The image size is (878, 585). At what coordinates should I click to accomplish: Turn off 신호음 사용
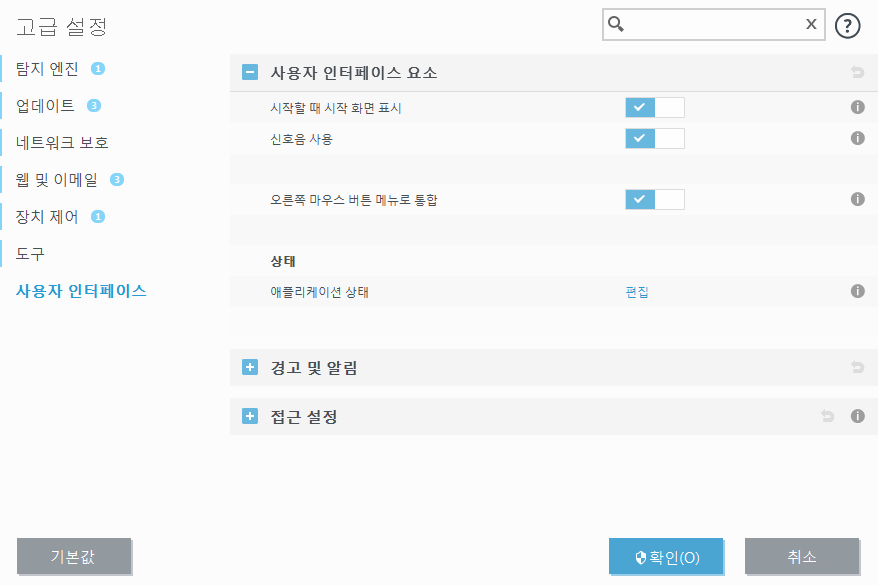coord(655,138)
